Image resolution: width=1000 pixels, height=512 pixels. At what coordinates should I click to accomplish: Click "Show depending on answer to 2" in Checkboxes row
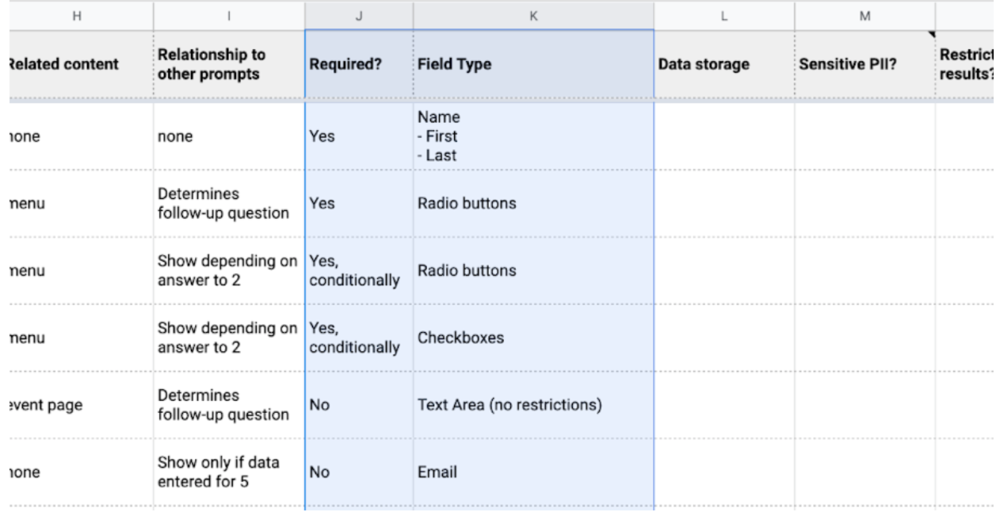230,337
